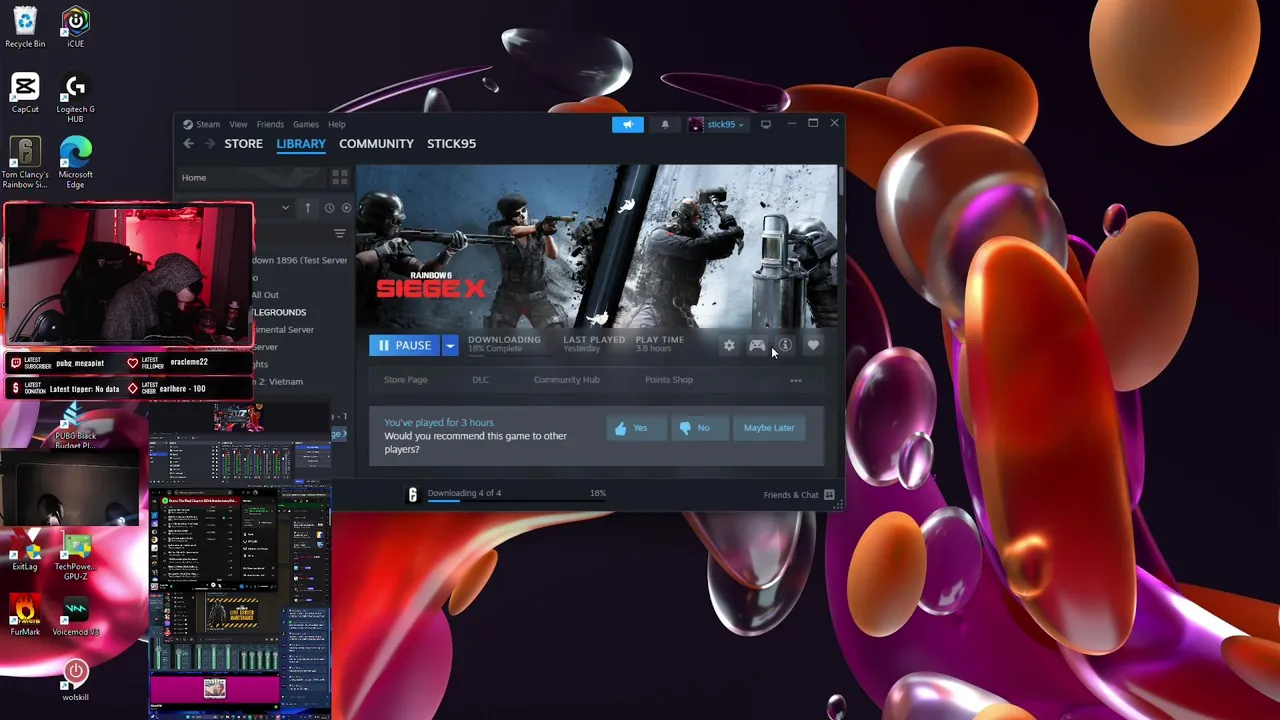Open the DLC link
Viewport: 1280px width, 720px height.
[481, 380]
